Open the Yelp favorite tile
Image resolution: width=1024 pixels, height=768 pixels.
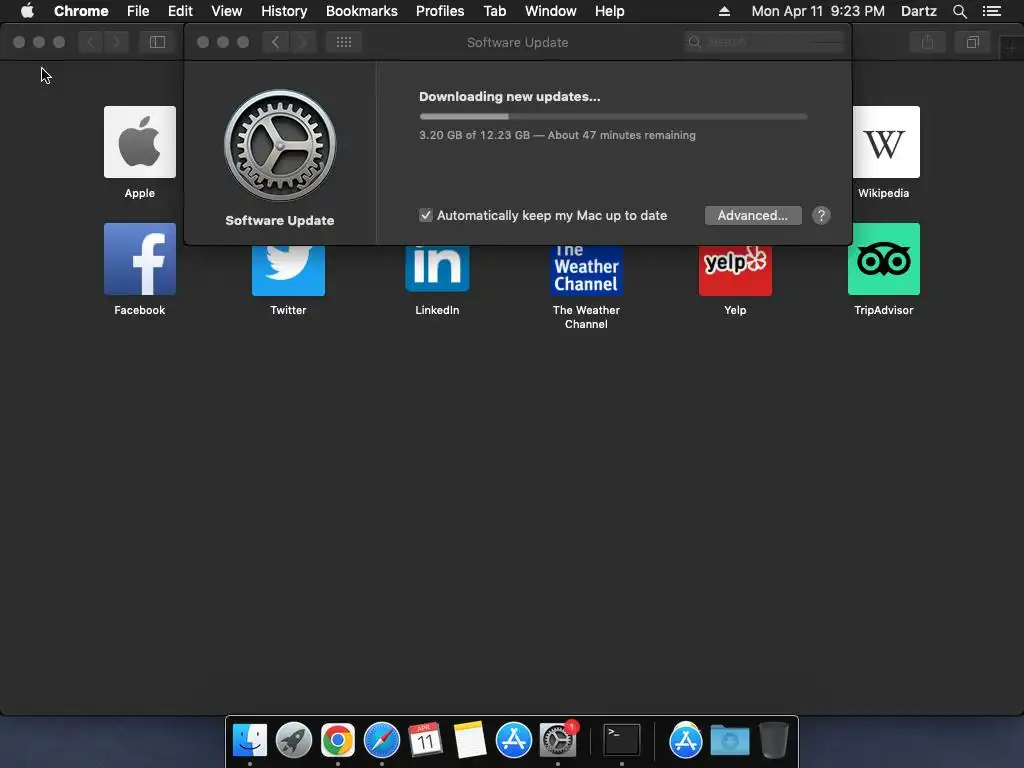pyautogui.click(x=735, y=270)
